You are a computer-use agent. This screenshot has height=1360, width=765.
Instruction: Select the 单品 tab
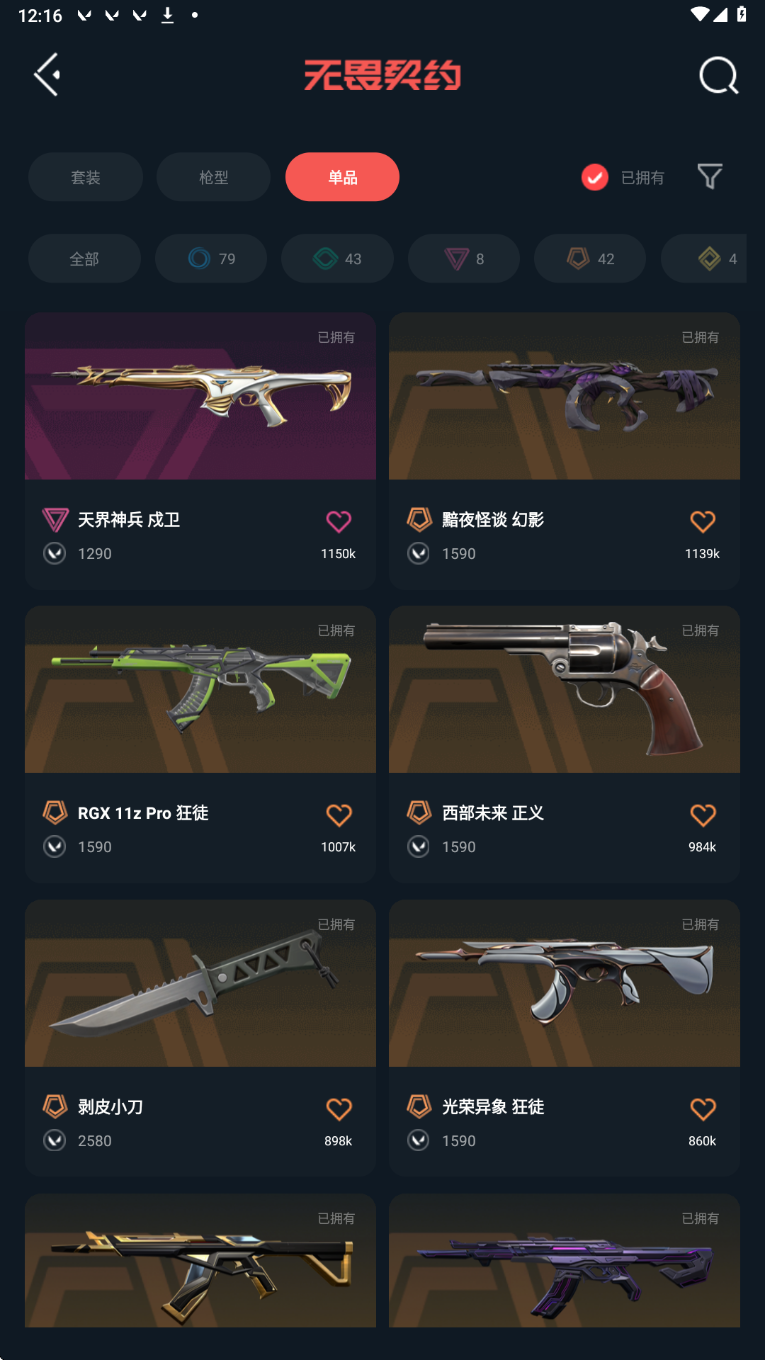342,177
